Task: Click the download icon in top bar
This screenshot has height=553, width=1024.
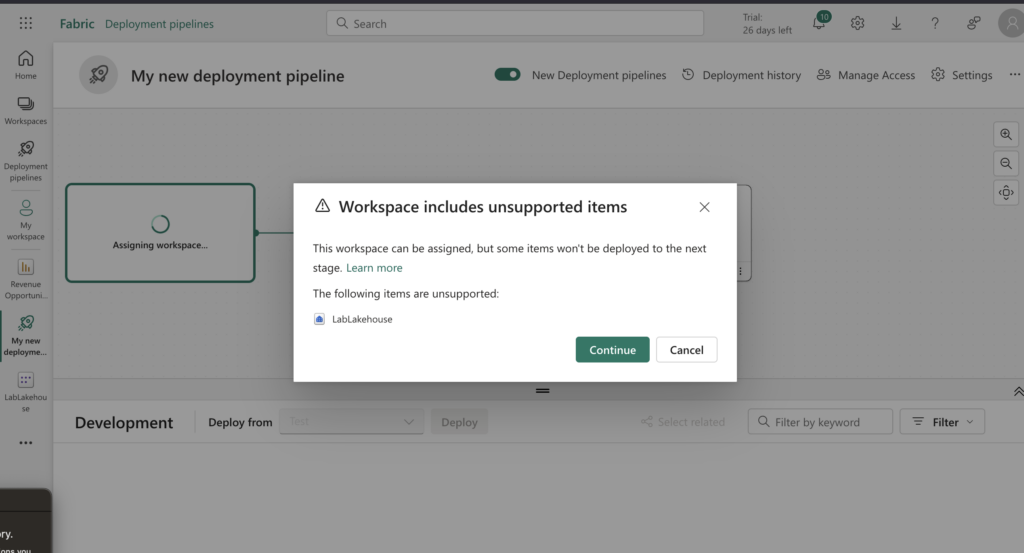Action: click(896, 24)
